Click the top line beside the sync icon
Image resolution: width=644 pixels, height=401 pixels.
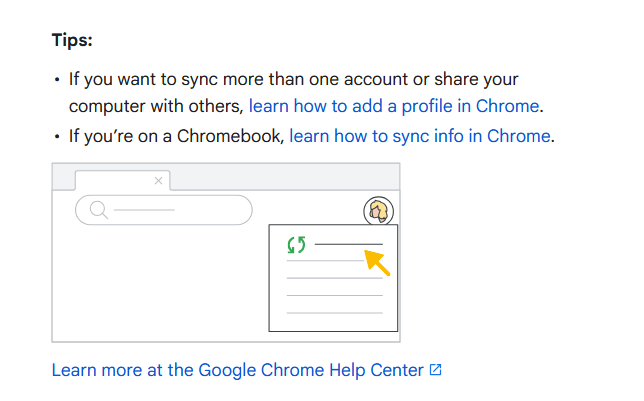(x=349, y=243)
